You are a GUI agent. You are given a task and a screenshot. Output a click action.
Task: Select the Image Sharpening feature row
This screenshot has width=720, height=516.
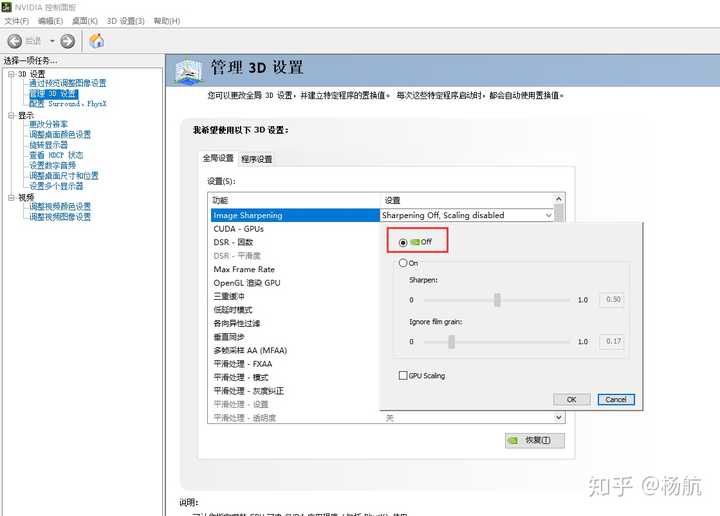(x=295, y=215)
